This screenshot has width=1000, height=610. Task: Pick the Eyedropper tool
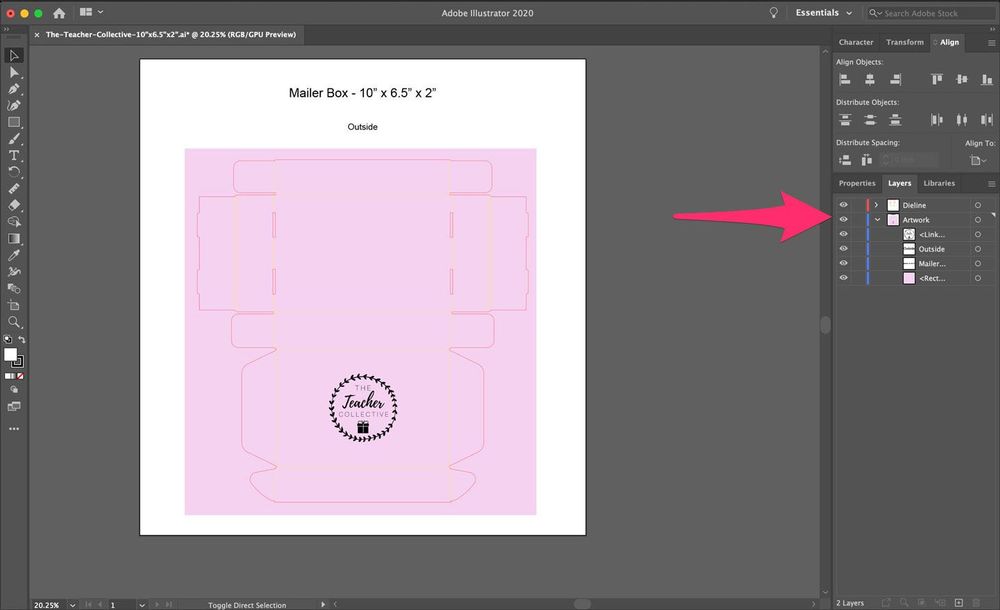pos(14,255)
